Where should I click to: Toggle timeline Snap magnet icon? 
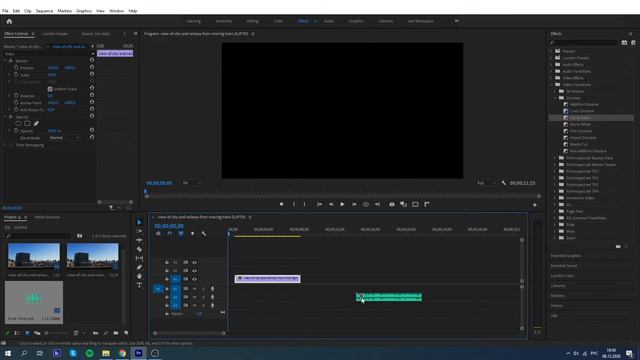pyautogui.click(x=170, y=233)
